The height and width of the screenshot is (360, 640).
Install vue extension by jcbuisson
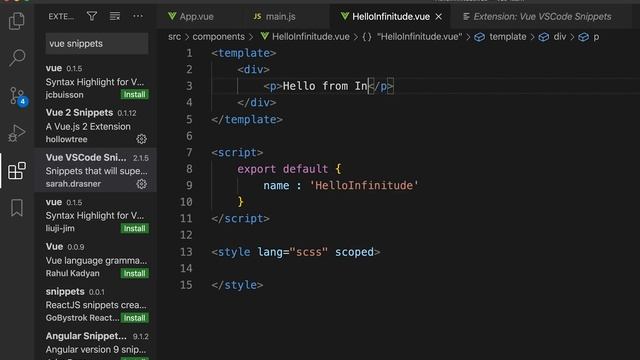(134, 95)
